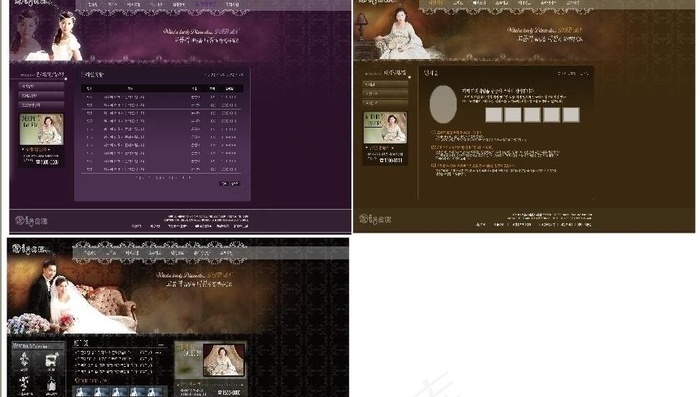Open seated bride gallery thumbnail in black template
This screenshot has width=700, height=397.
224,359
